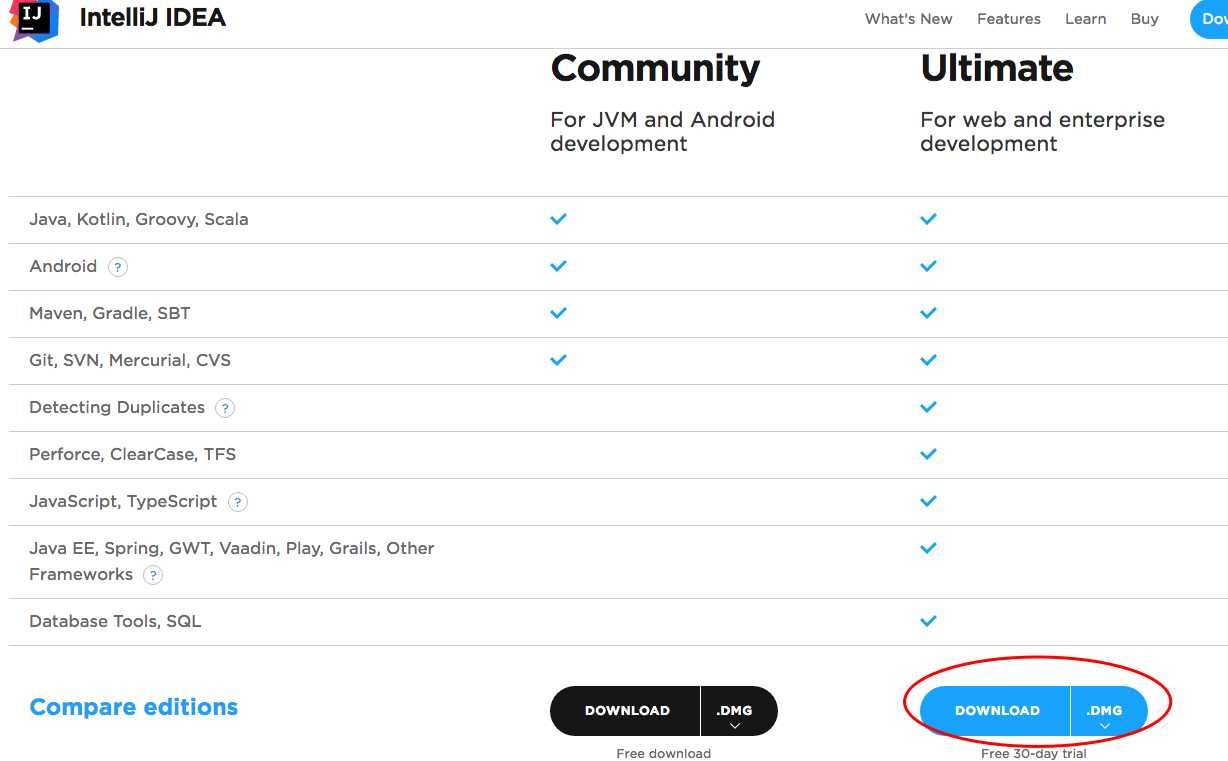Open the help tooltip next to Detecting Duplicates

coord(225,408)
